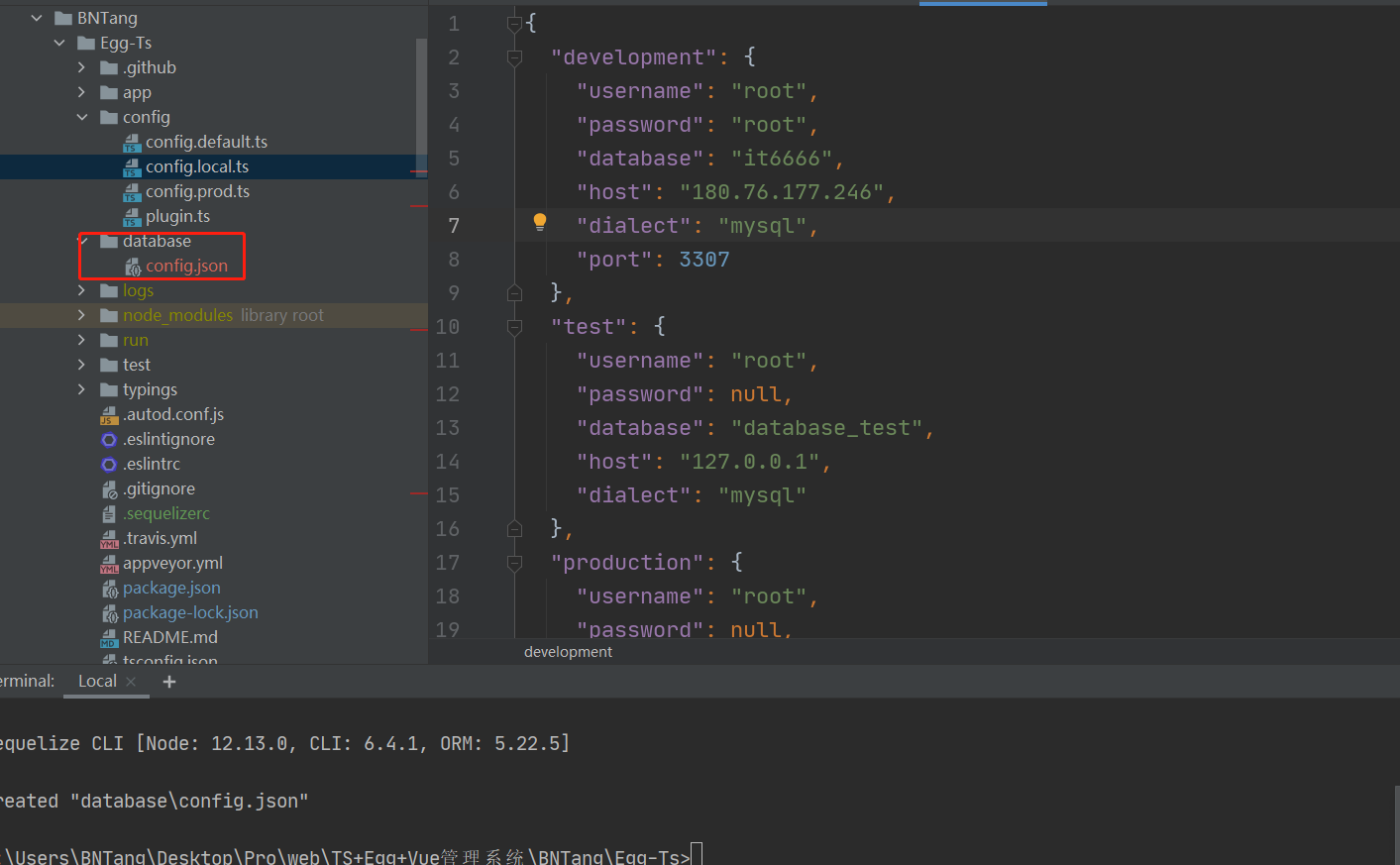The height and width of the screenshot is (865, 1400).
Task: Click the .sequelizerc file icon
Action: pos(109,514)
